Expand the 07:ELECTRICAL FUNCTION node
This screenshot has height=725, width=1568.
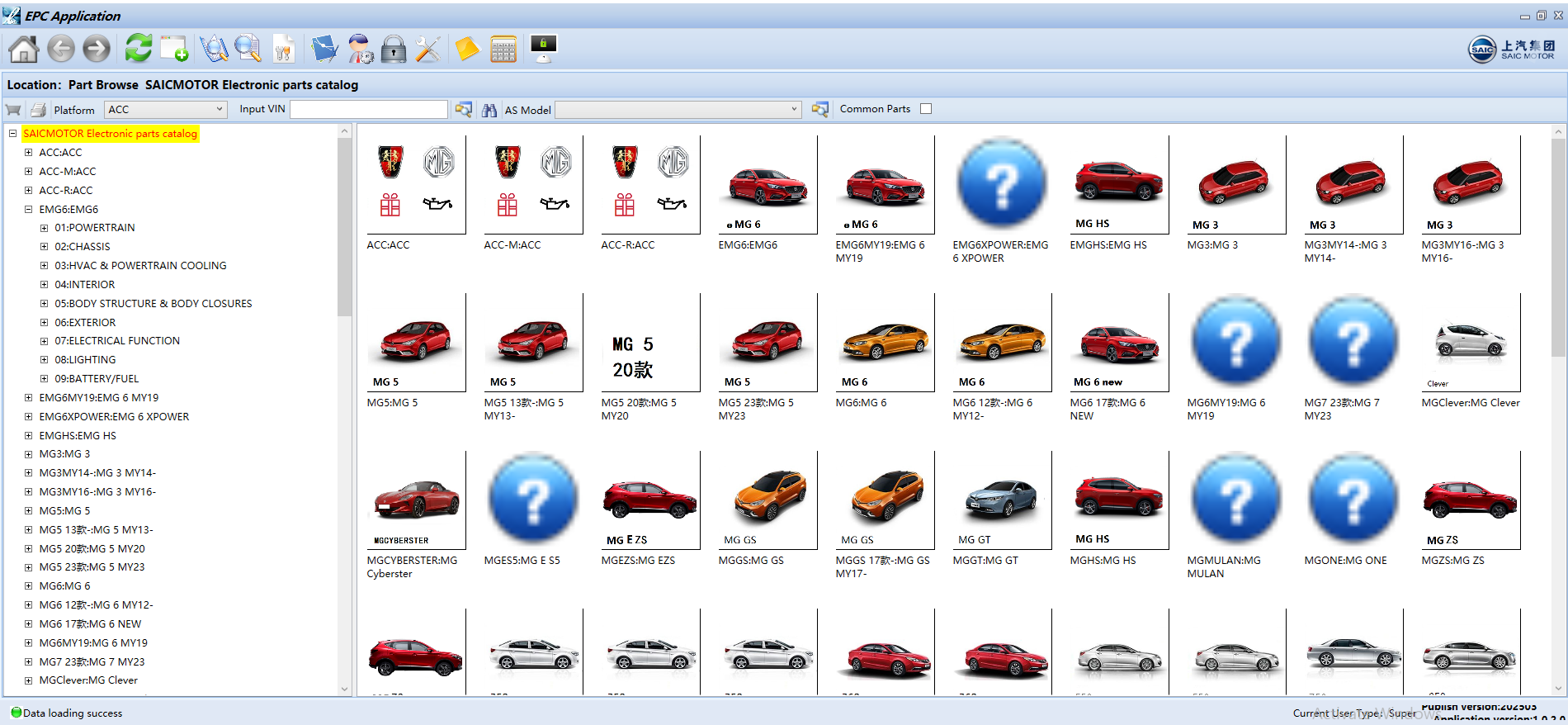45,341
